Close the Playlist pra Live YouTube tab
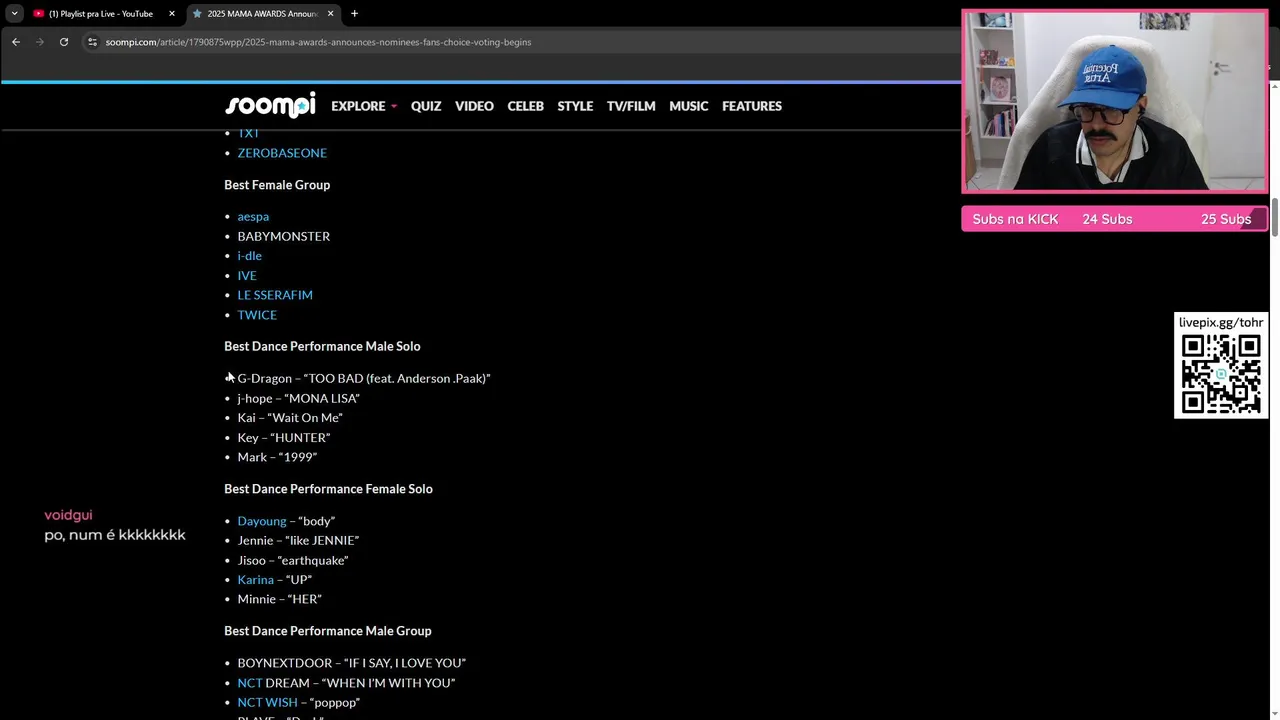The height and width of the screenshot is (720, 1280). click(172, 13)
